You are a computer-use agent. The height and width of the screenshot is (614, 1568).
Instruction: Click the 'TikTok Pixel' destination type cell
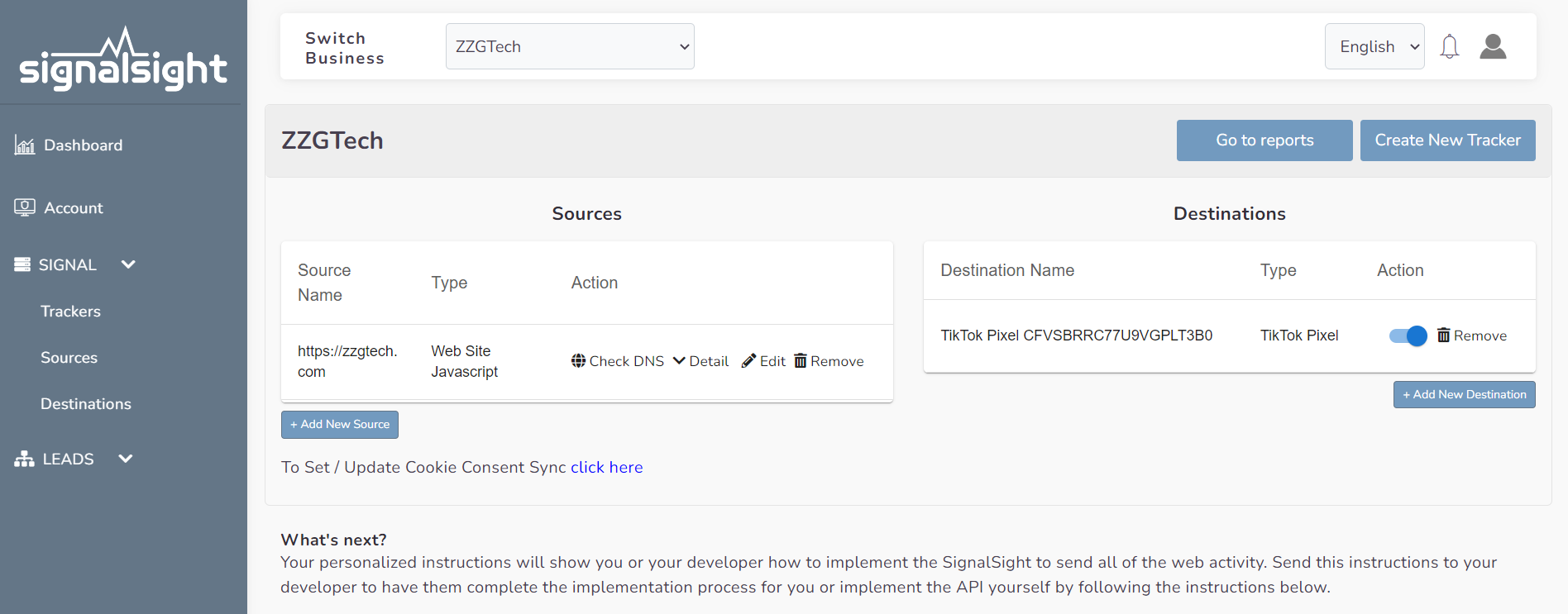tap(1299, 336)
